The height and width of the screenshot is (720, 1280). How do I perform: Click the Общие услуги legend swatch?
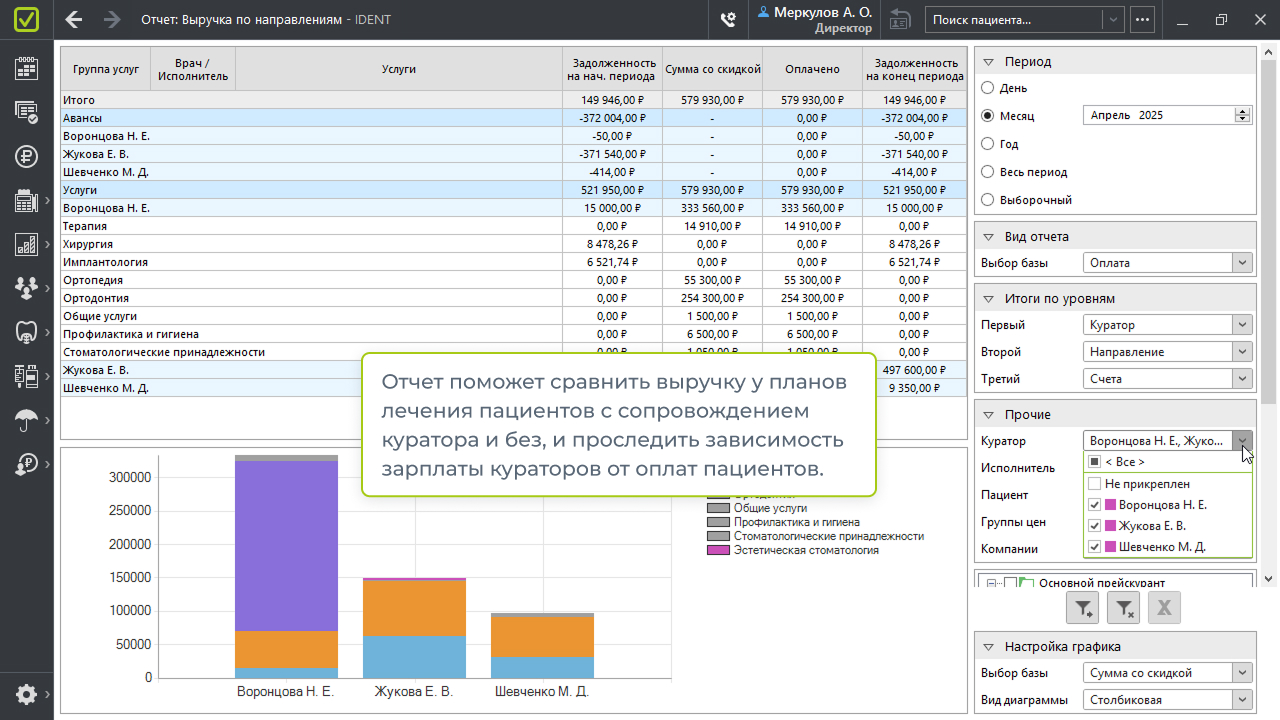[718, 508]
